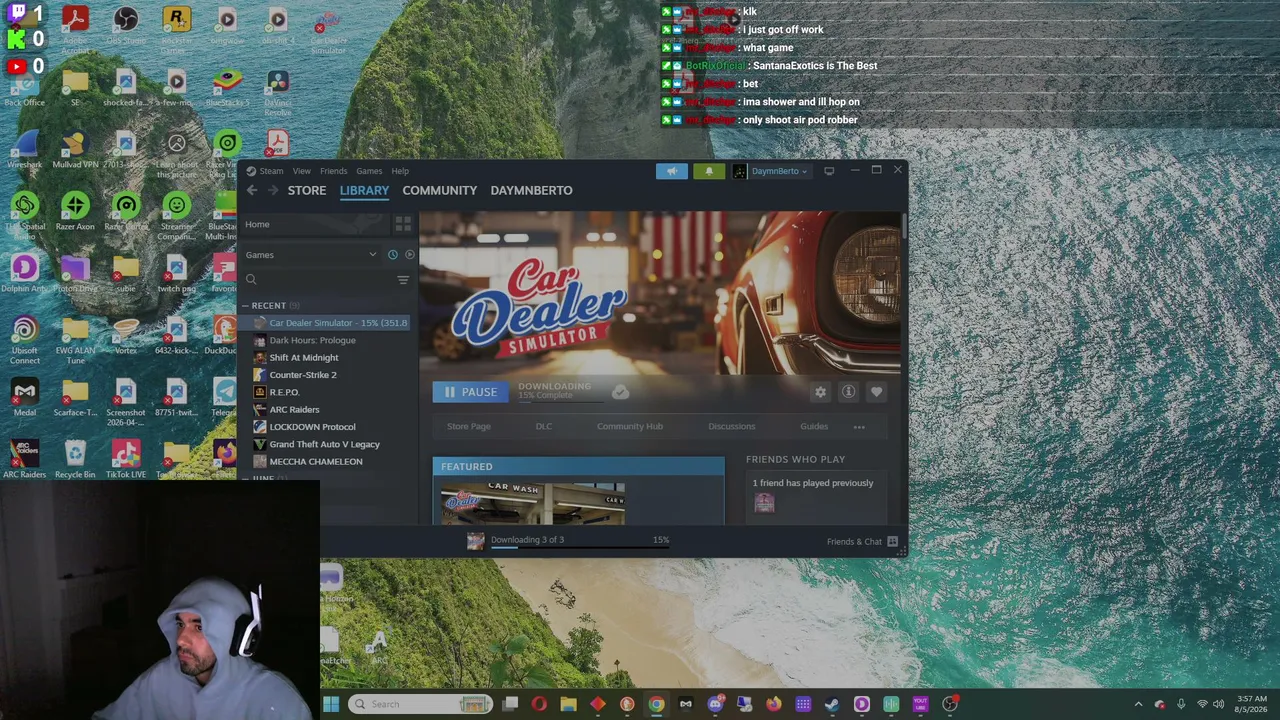Viewport: 1280px width, 720px height.
Task: Go to library Home
Action: [257, 224]
